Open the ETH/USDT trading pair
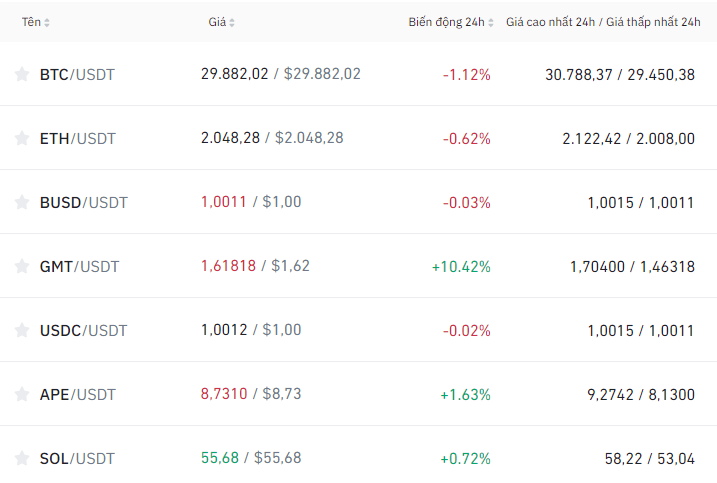The height and width of the screenshot is (483, 717). tap(77, 139)
